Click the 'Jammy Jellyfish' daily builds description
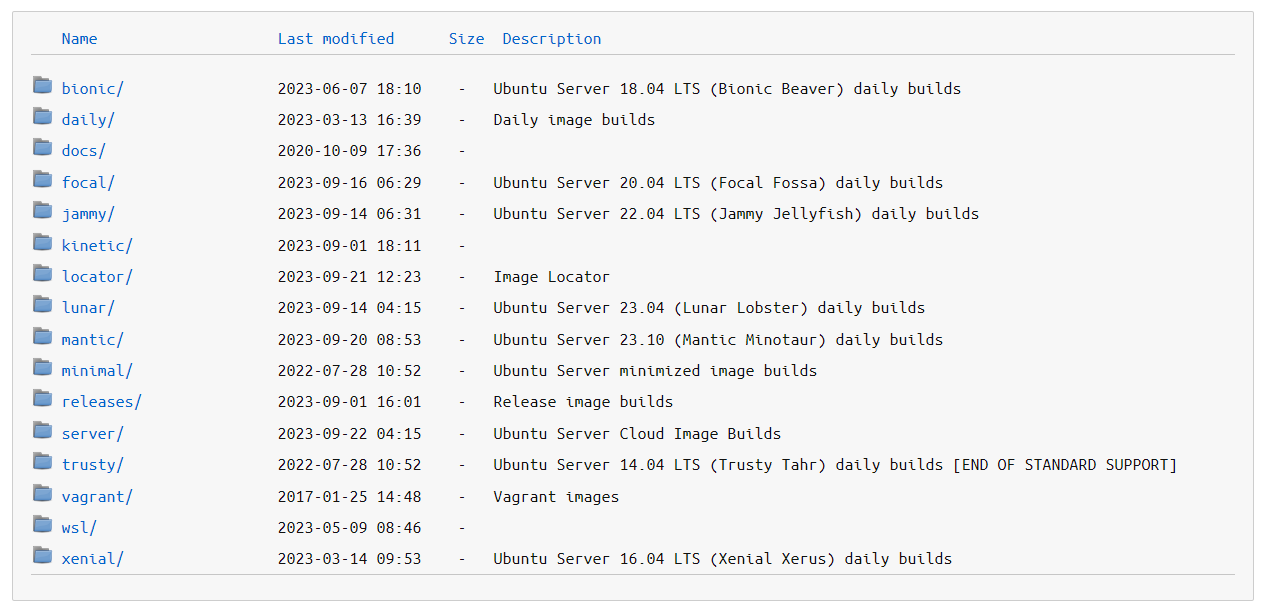Image resolution: width=1281 pixels, height=612 pixels. click(x=736, y=214)
